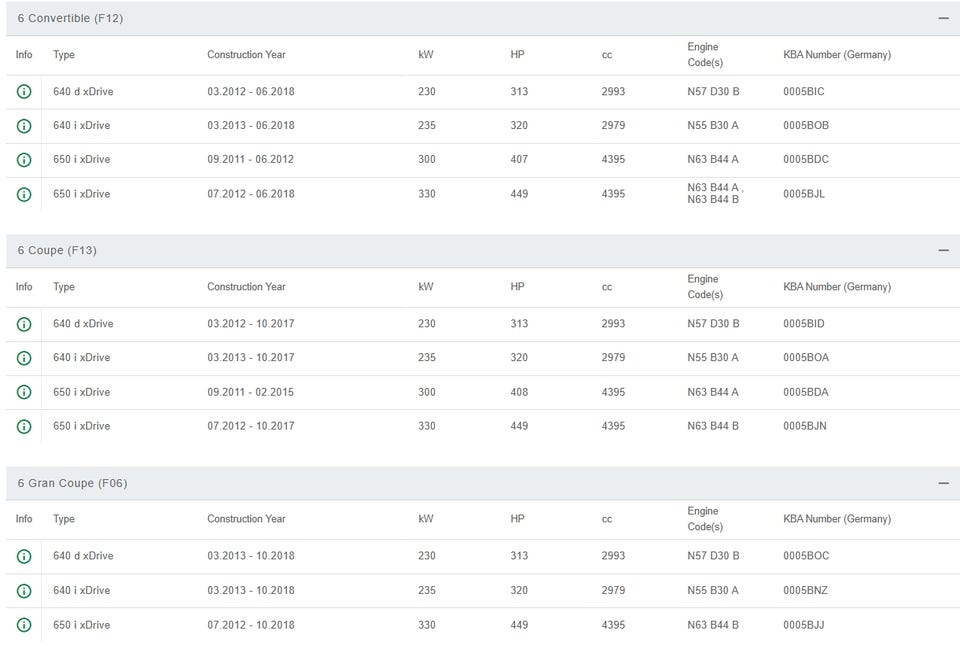Screen dimensions: 960x664
Task: Click KBA number text 0005BNZ
Action: tap(806, 590)
